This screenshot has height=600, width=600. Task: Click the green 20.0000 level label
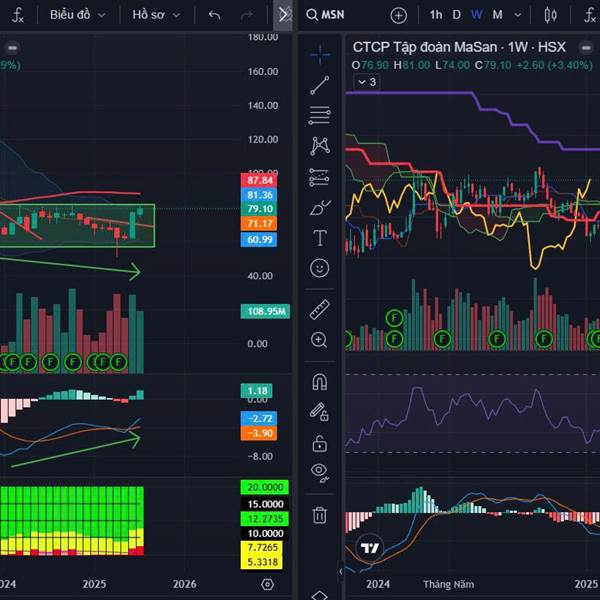265,487
